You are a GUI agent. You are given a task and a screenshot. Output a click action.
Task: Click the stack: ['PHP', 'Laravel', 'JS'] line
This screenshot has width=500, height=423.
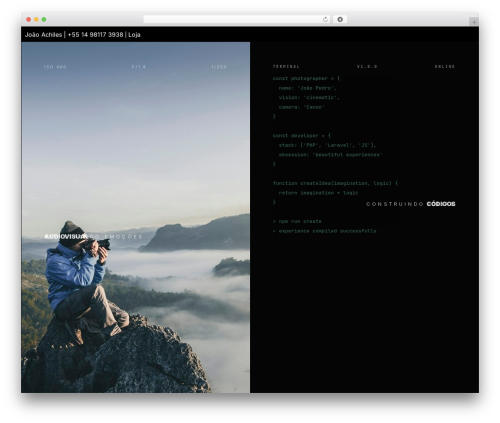(x=327, y=145)
